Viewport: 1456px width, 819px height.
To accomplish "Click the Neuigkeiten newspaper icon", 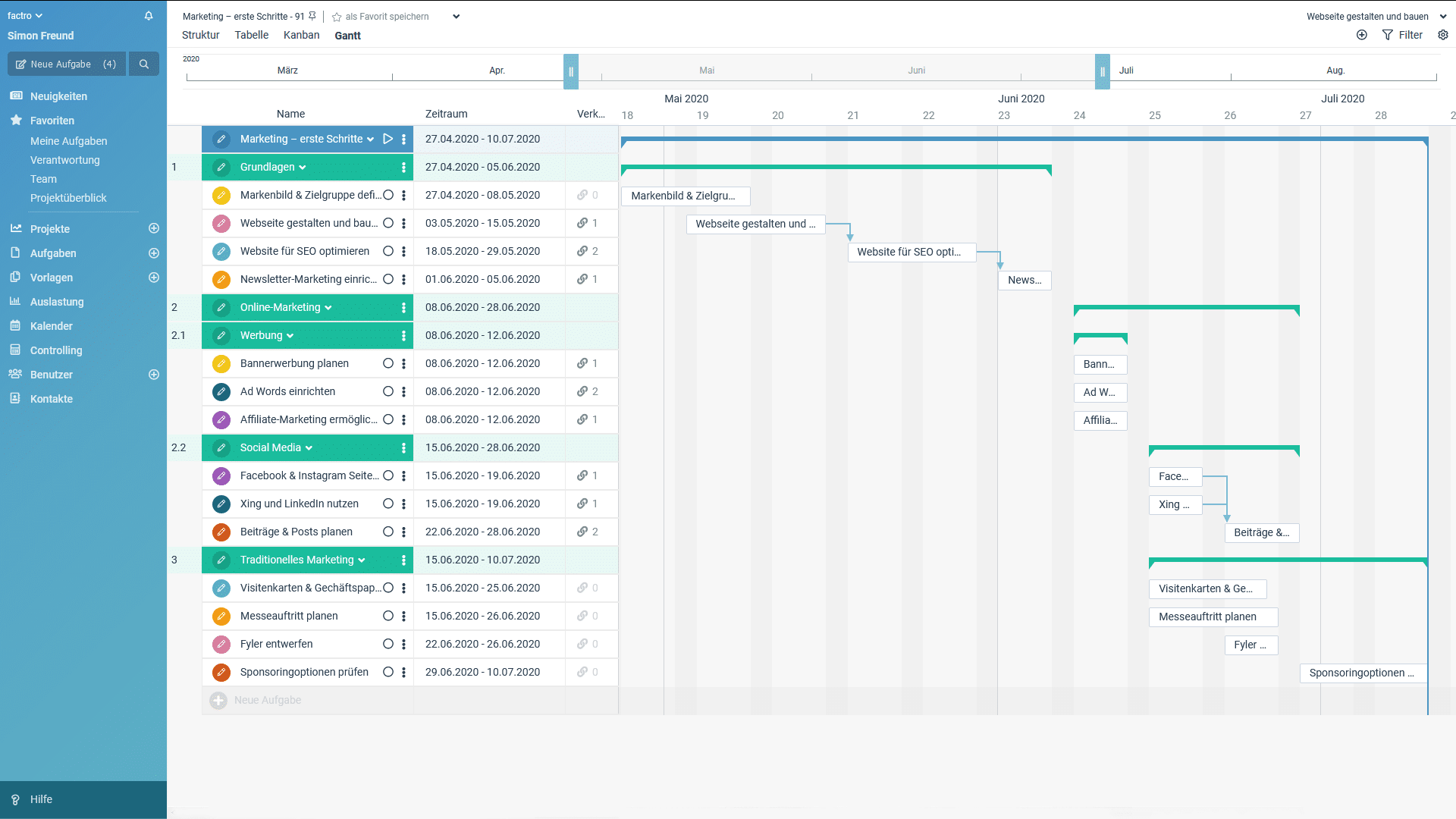I will click(x=16, y=96).
